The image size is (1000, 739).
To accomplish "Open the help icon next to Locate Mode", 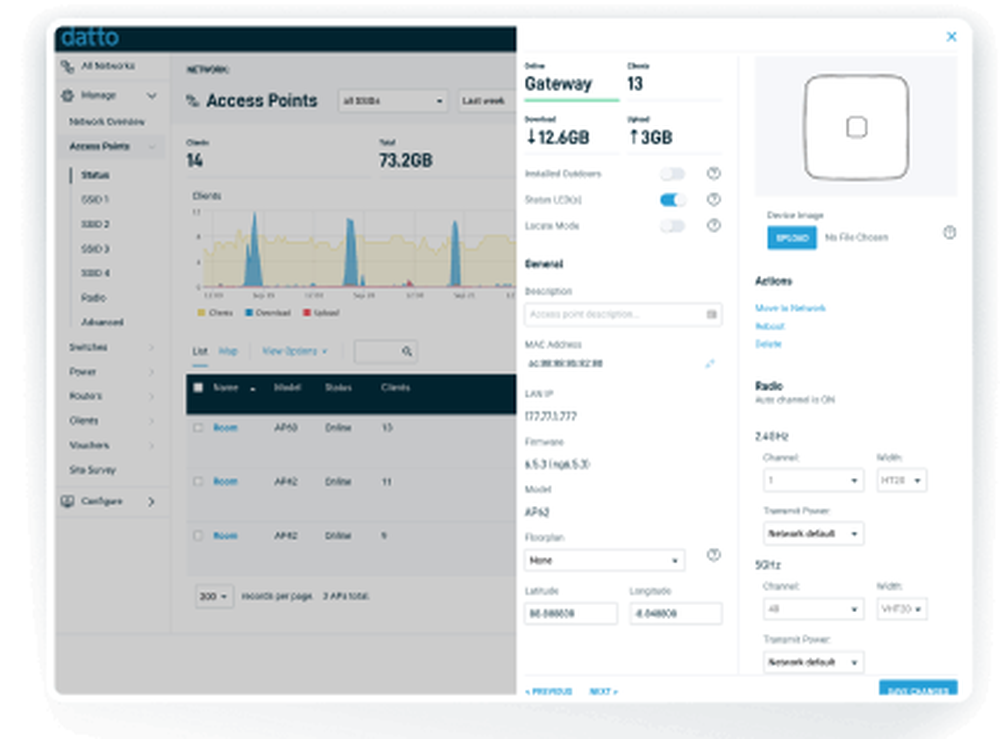I will [x=714, y=225].
